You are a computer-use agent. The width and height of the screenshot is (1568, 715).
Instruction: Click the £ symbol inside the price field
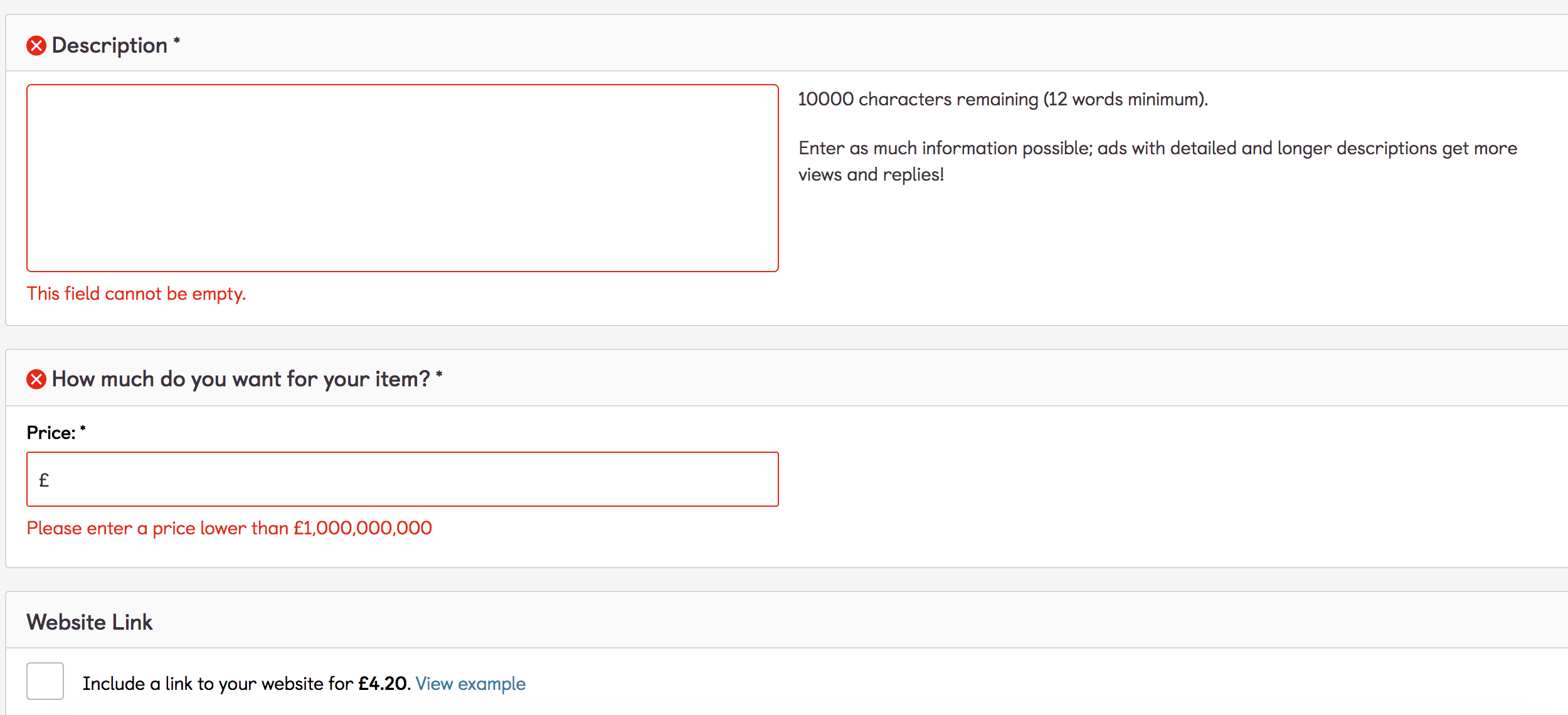tap(44, 480)
